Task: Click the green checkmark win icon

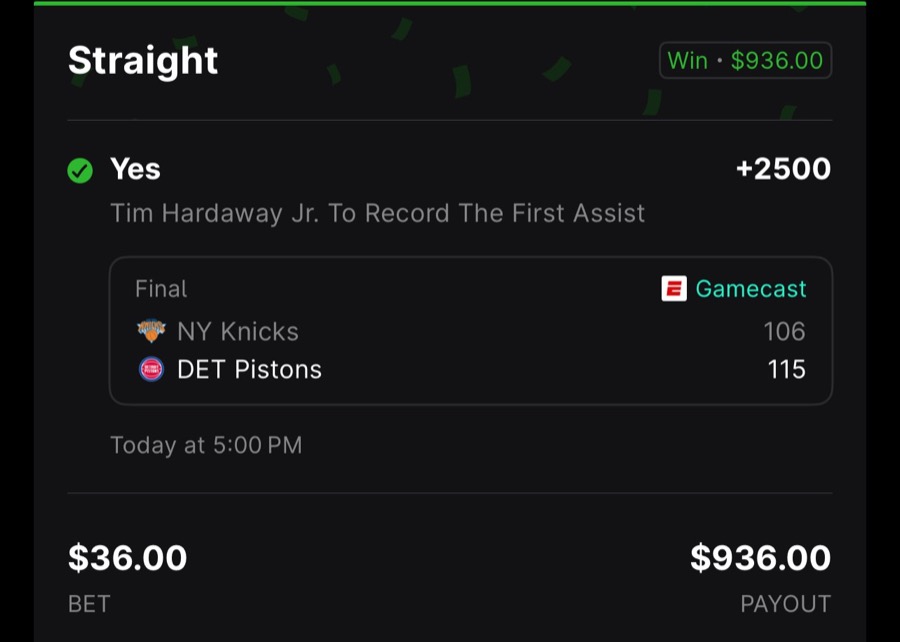Action: 79,170
